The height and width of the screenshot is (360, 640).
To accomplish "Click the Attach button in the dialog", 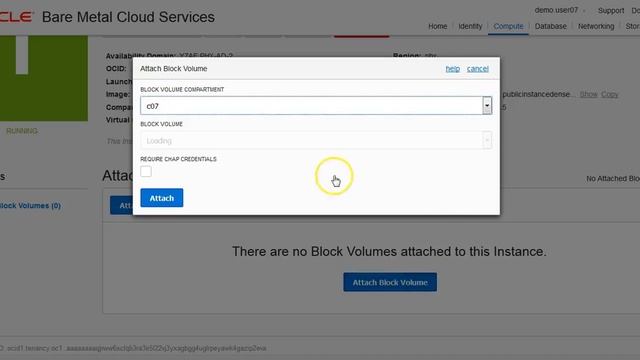I will click(x=162, y=198).
